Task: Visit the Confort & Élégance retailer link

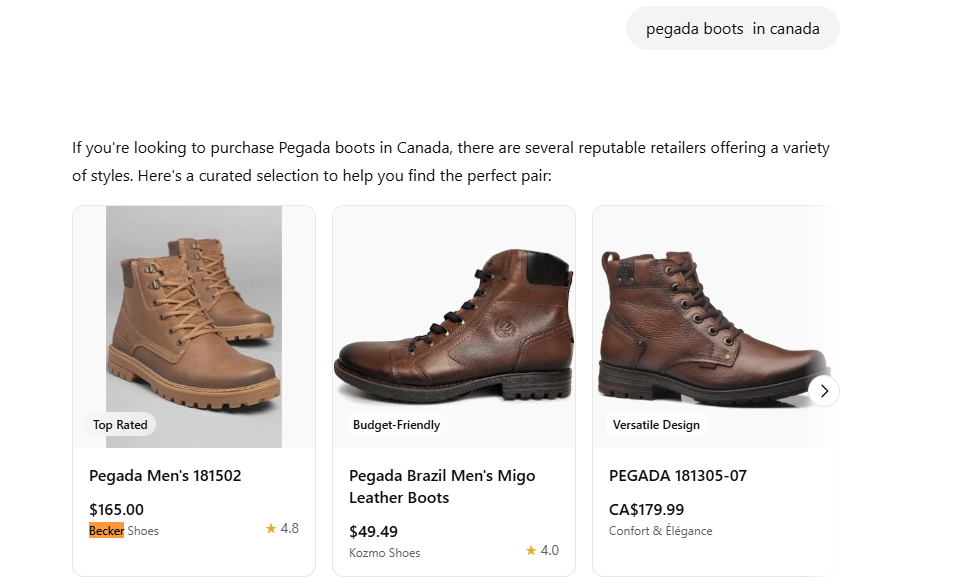Action: (660, 531)
